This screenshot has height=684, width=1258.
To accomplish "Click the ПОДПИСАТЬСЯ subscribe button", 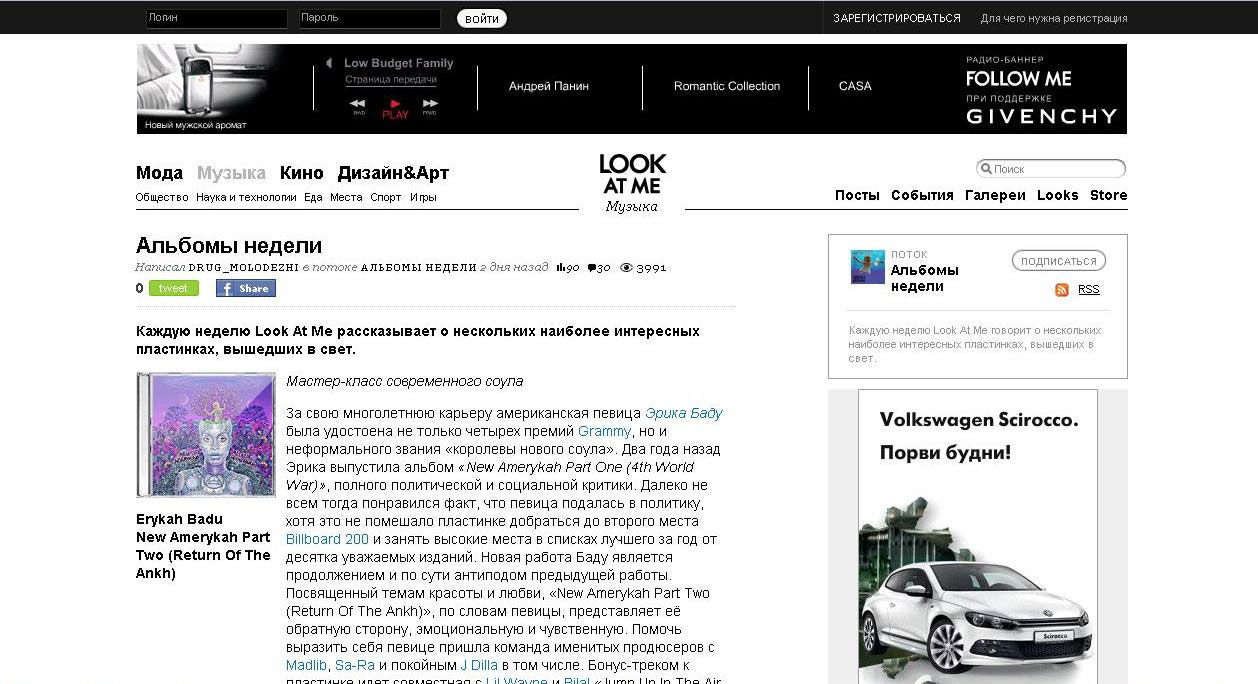I will point(1059,261).
